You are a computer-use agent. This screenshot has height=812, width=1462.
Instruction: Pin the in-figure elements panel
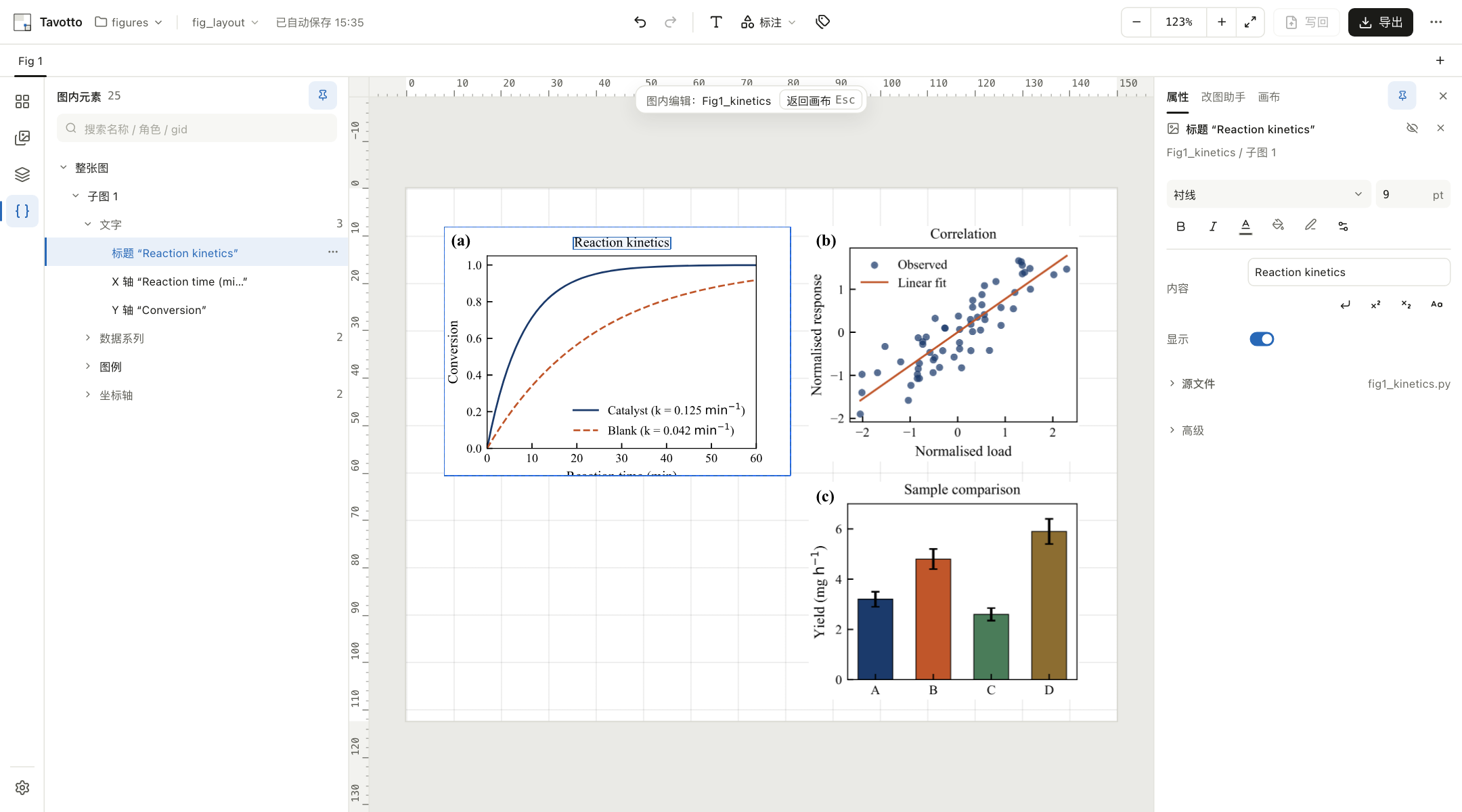[323, 95]
